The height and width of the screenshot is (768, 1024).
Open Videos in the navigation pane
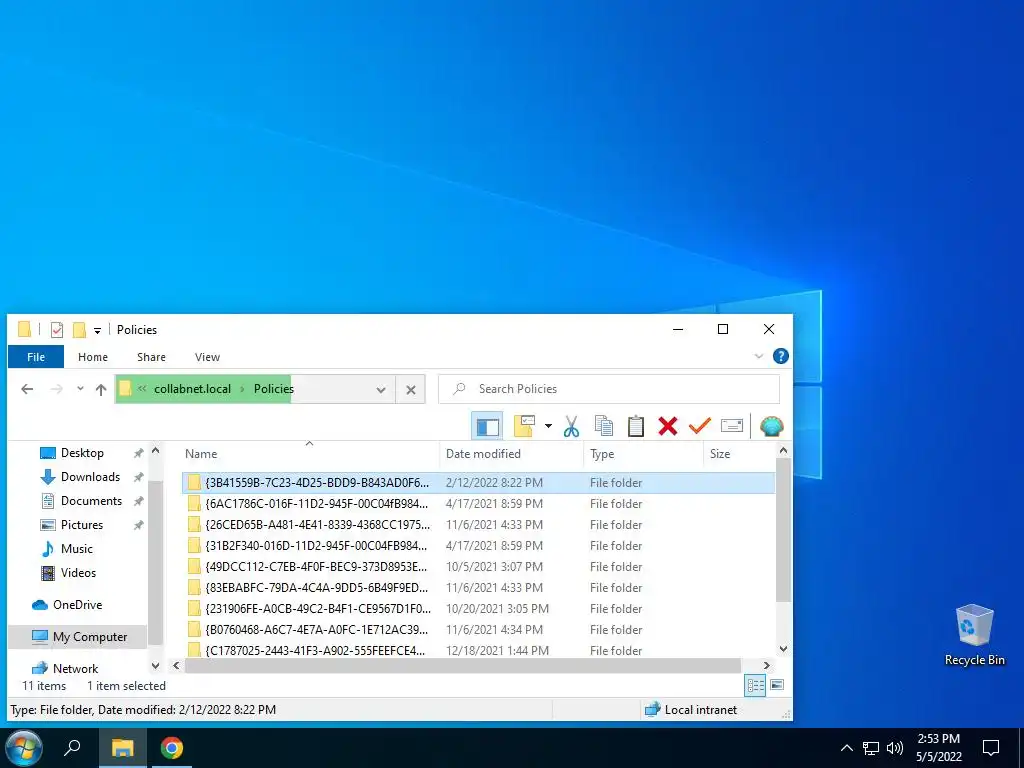pos(78,573)
